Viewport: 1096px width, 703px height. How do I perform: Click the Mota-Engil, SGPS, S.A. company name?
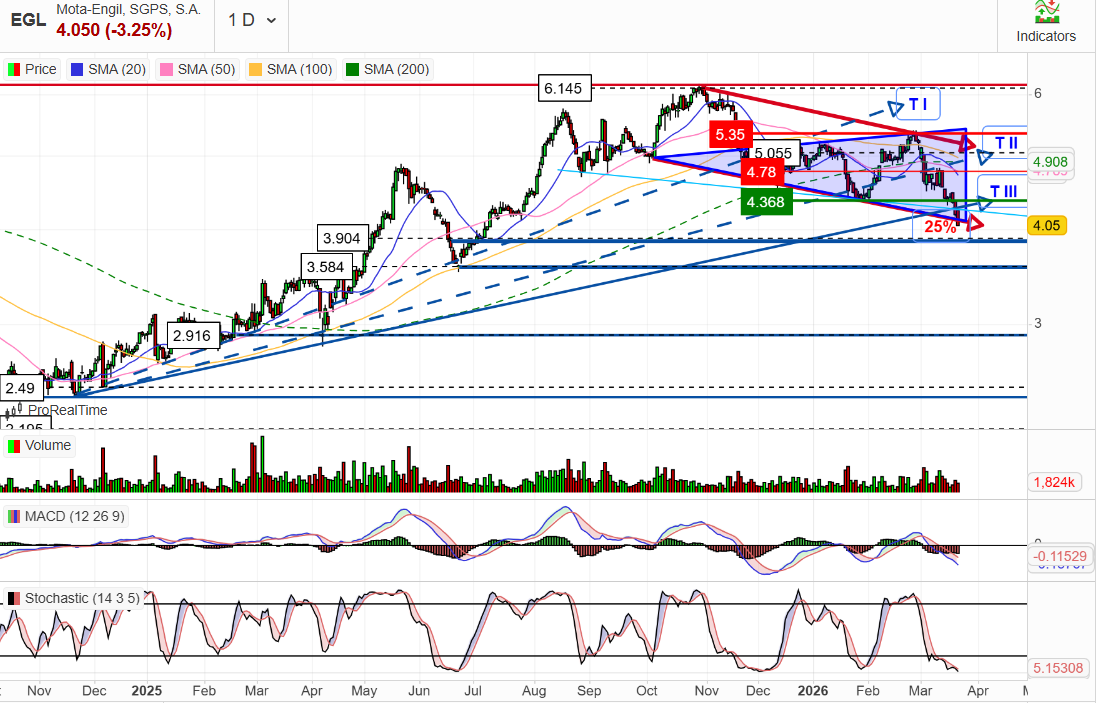click(128, 10)
